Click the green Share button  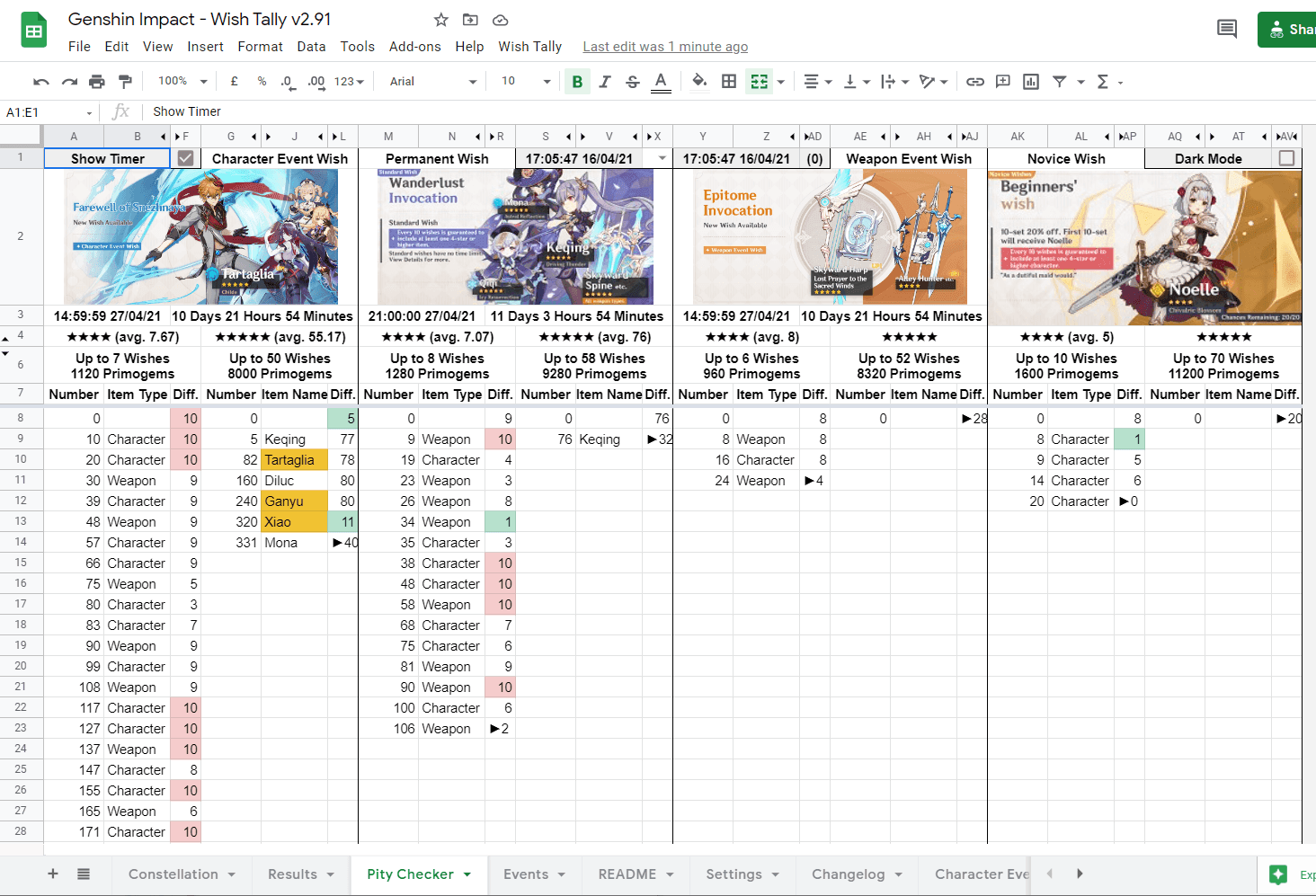click(x=1288, y=30)
